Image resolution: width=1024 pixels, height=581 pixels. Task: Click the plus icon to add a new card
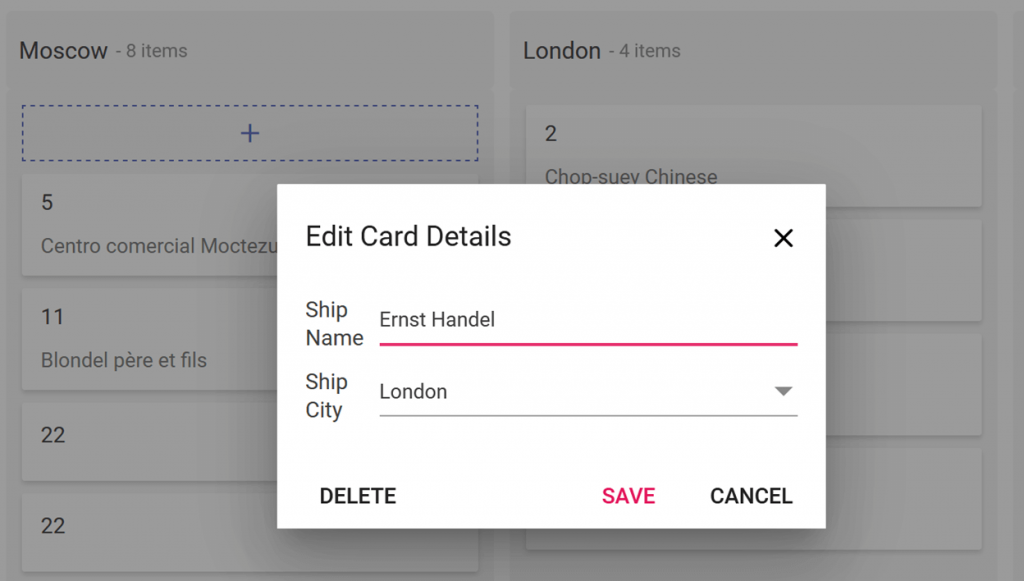click(249, 132)
